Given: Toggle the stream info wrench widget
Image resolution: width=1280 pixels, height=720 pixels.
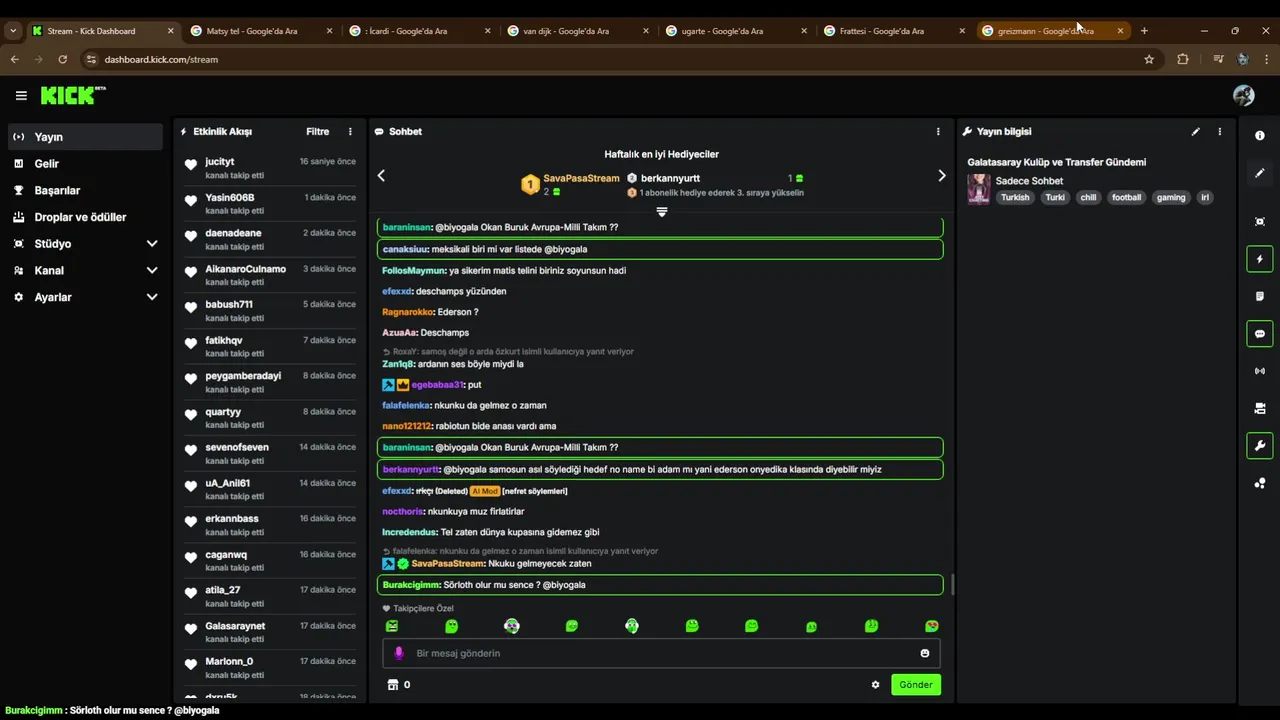Looking at the screenshot, I should tap(1259, 446).
